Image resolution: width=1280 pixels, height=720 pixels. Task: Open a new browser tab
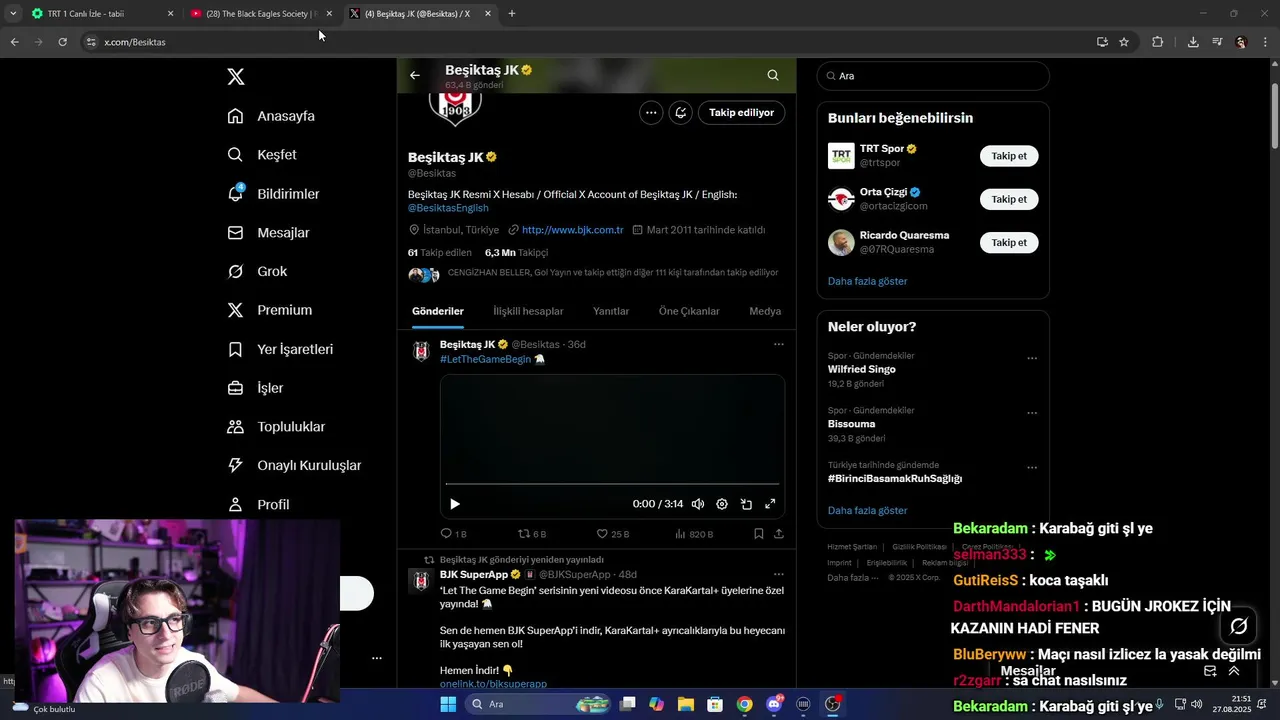(x=512, y=14)
